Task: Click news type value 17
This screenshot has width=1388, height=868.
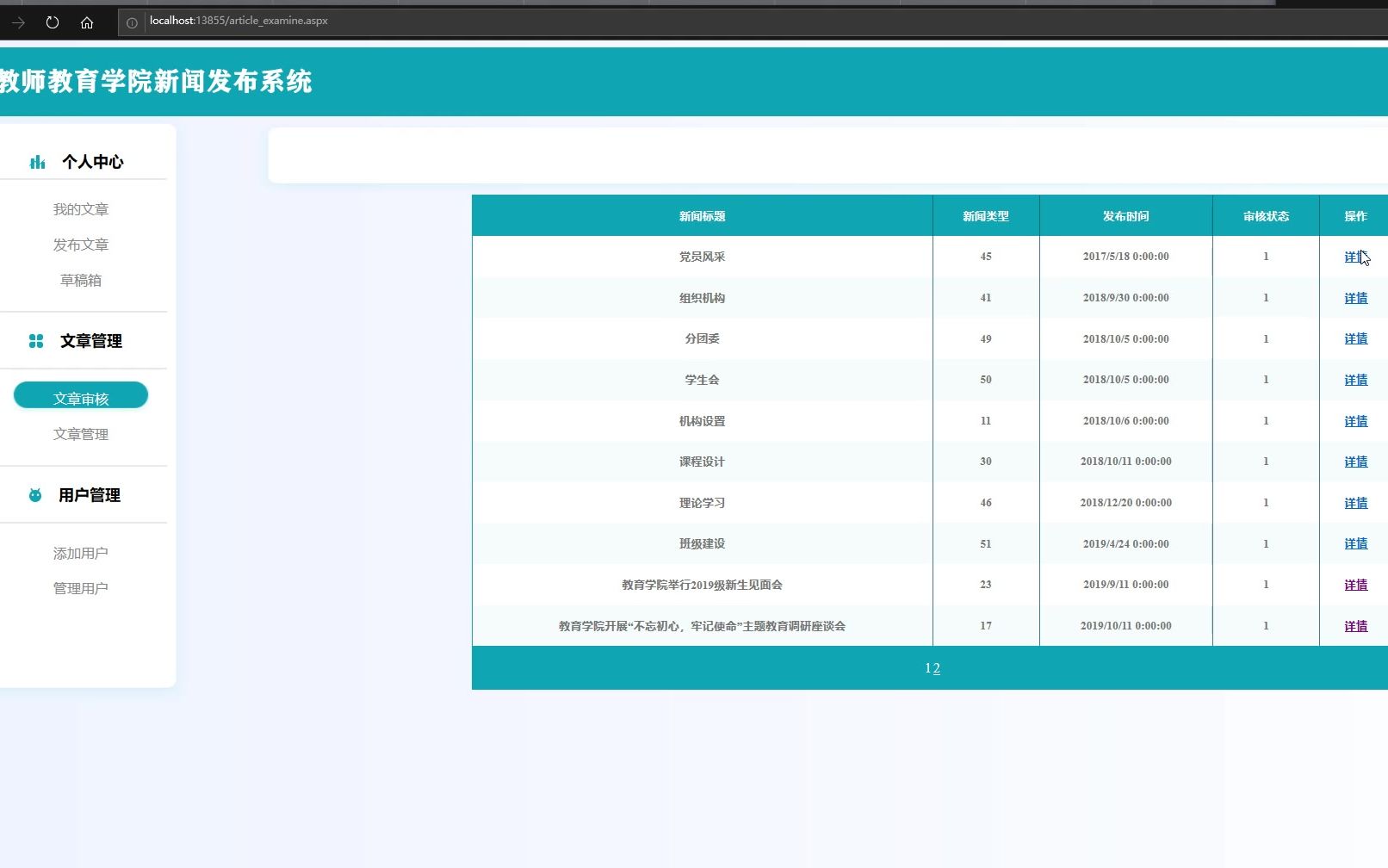Action: [986, 626]
